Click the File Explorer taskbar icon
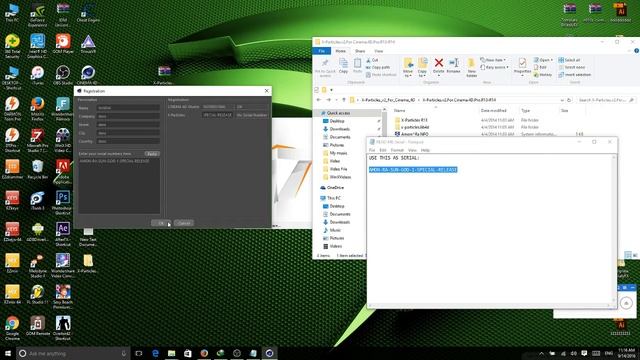This screenshot has width=640, height=360. [x=171, y=353]
